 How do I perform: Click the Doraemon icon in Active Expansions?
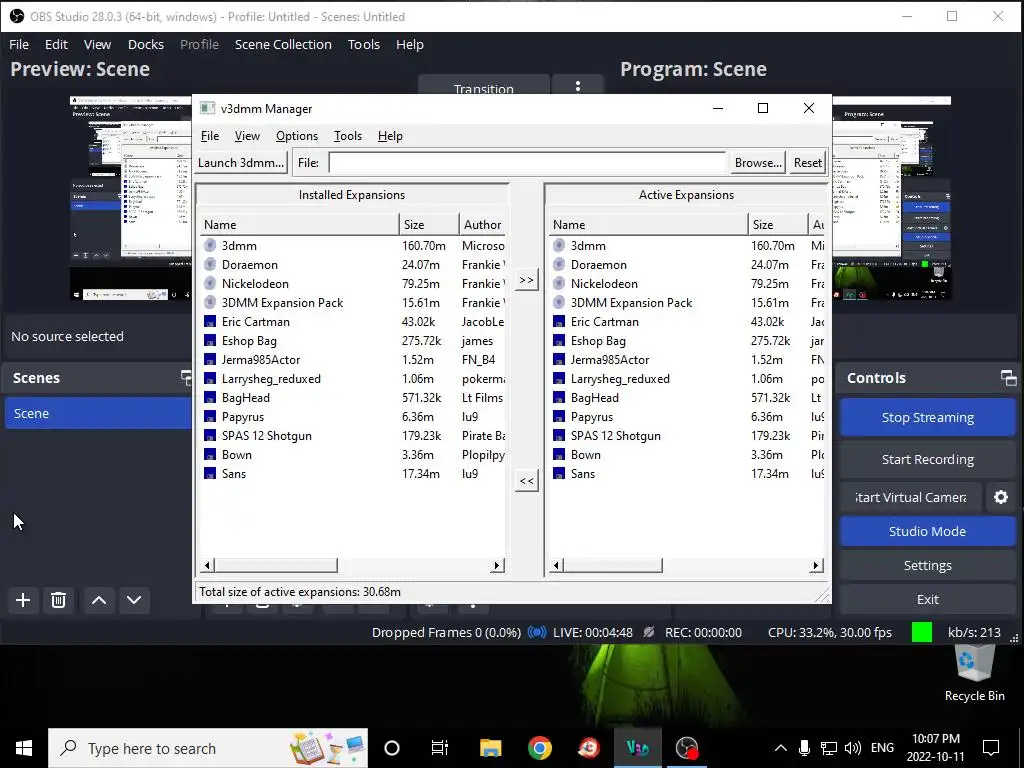pos(559,264)
